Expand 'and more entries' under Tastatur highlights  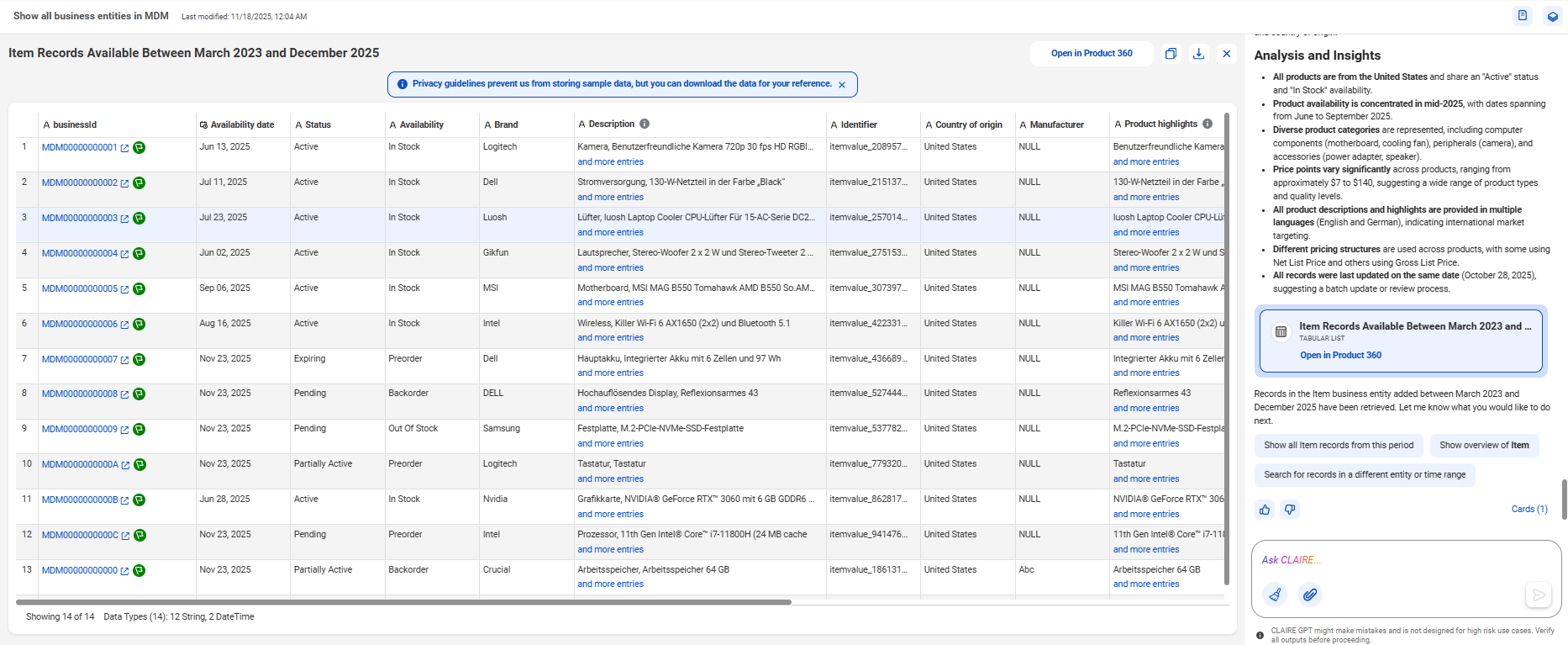point(1146,479)
